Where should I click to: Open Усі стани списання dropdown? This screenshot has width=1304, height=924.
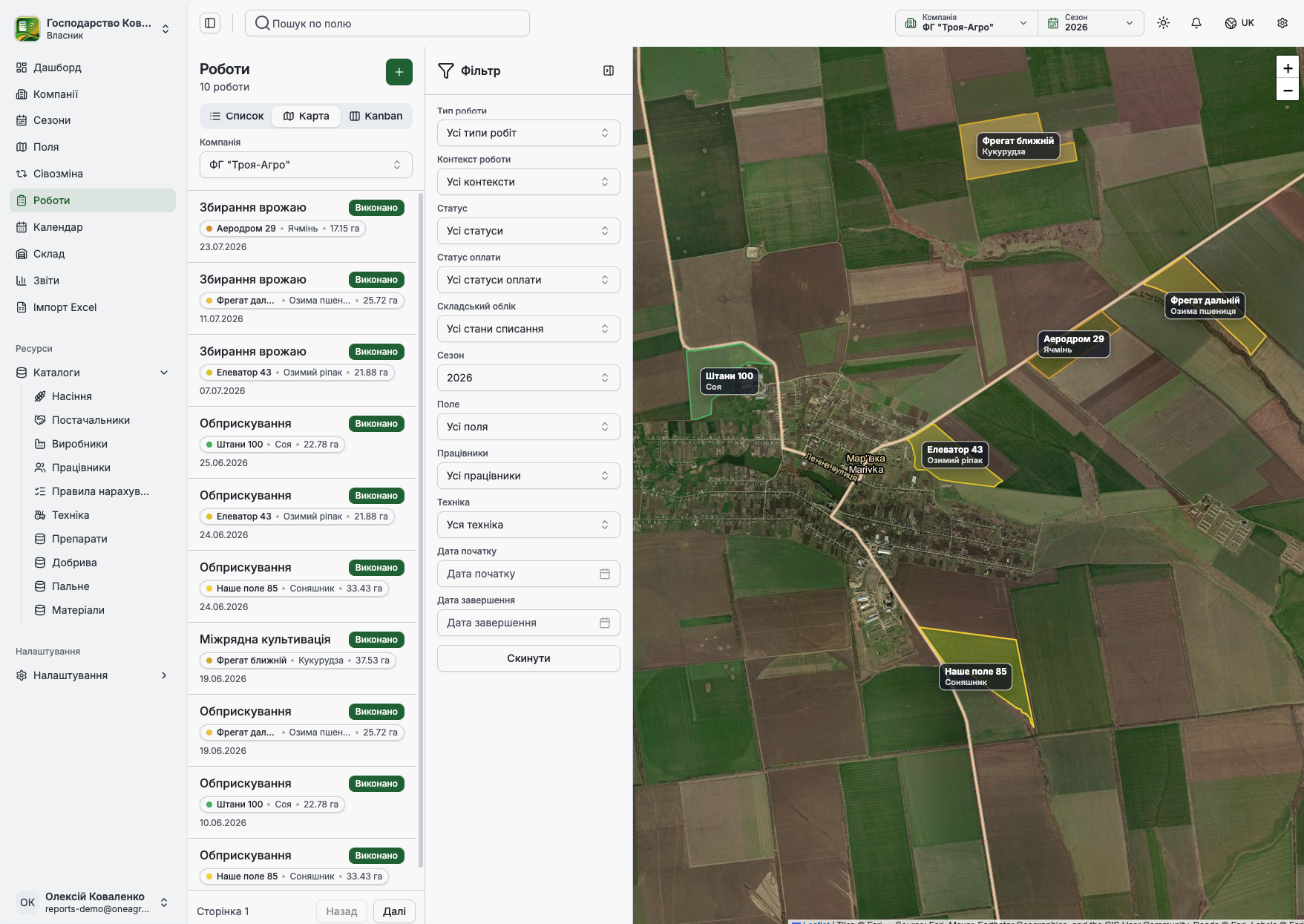528,329
